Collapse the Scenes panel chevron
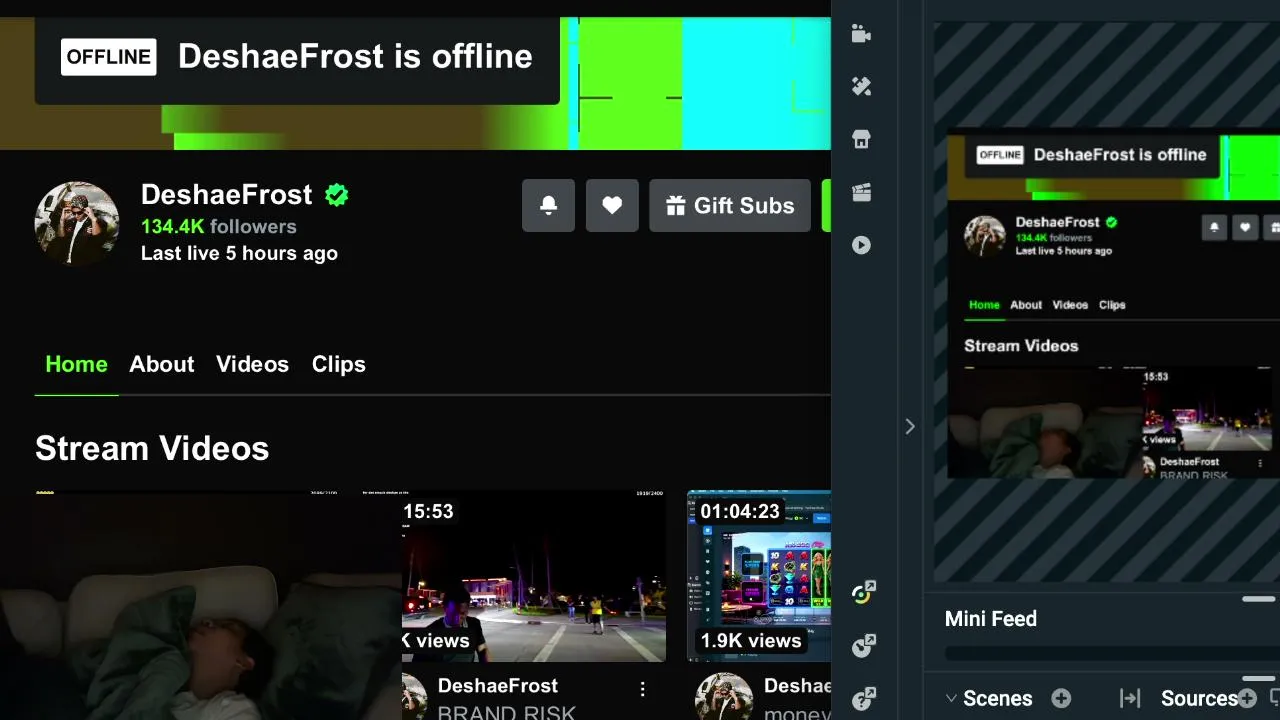The width and height of the screenshot is (1280, 720). [951, 698]
